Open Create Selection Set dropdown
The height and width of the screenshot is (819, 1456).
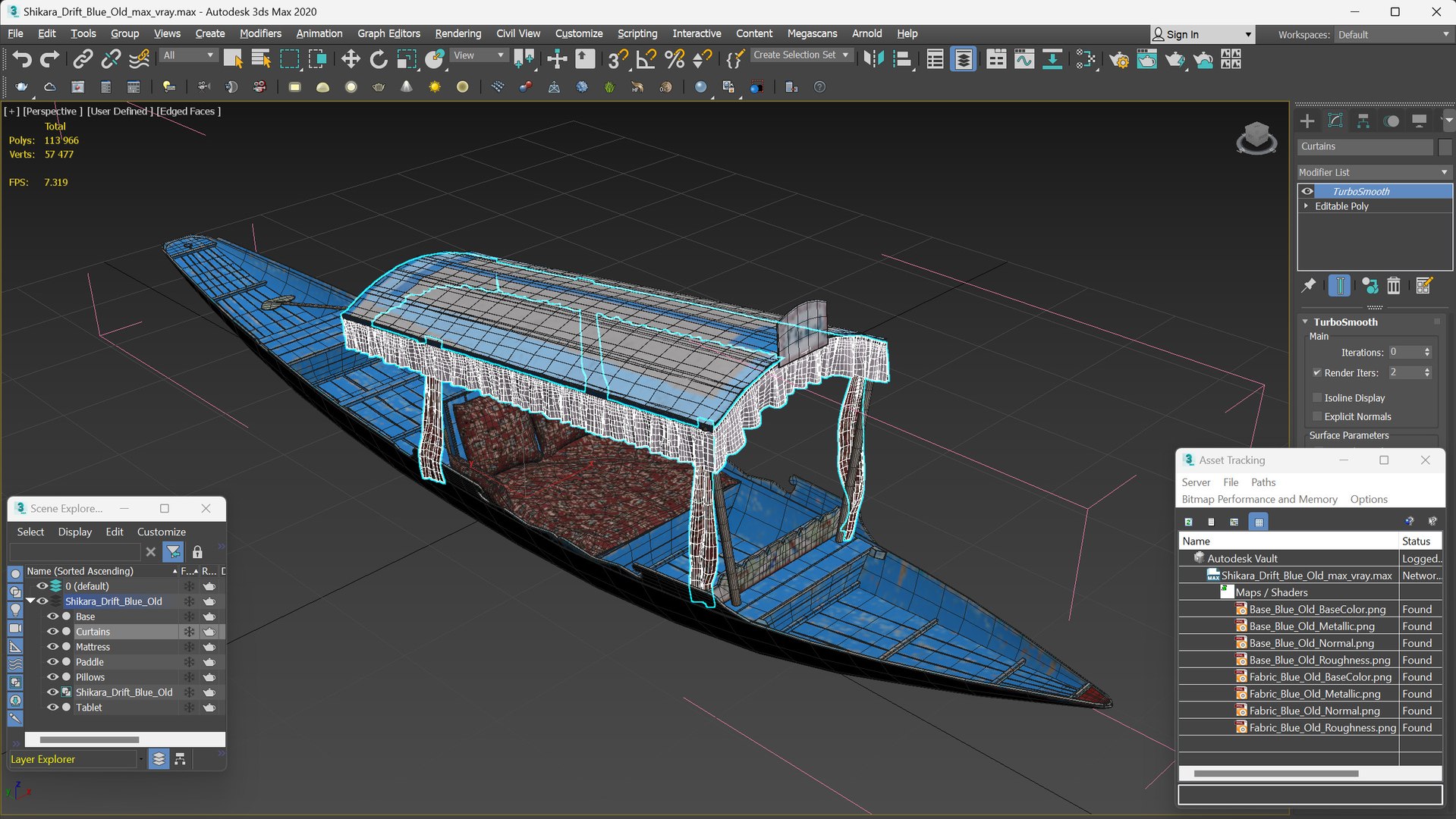pyautogui.click(x=800, y=55)
